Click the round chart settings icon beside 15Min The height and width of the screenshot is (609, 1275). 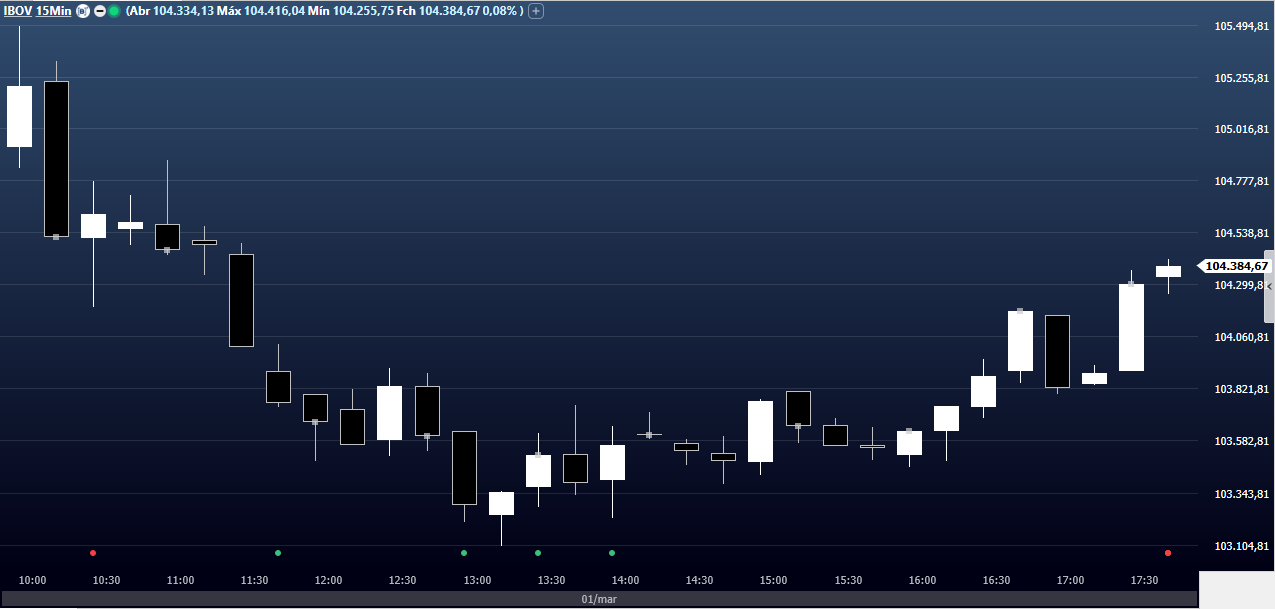83,11
